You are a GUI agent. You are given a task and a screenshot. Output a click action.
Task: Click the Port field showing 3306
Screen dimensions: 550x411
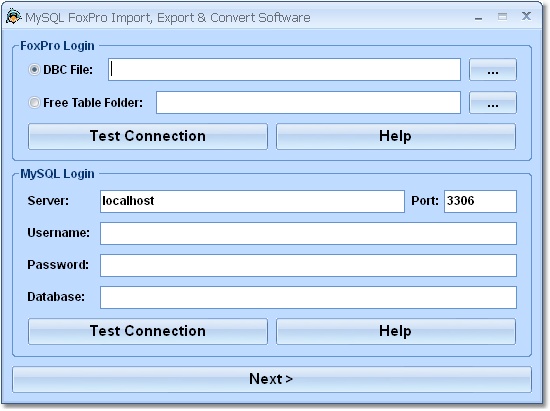pos(480,201)
